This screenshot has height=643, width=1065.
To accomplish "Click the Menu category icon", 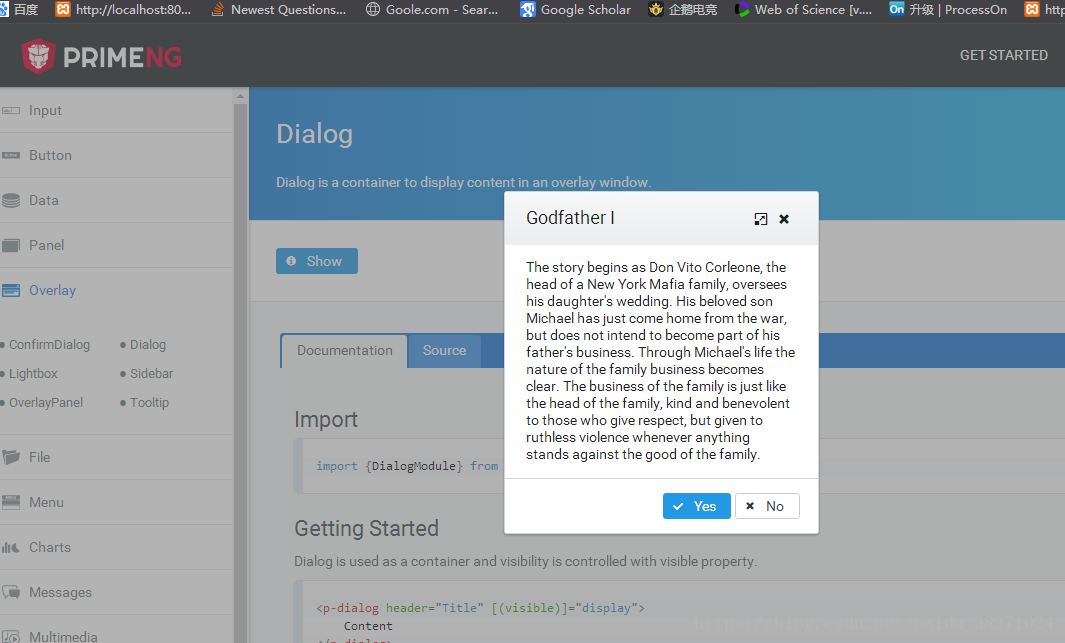I will click(11, 502).
